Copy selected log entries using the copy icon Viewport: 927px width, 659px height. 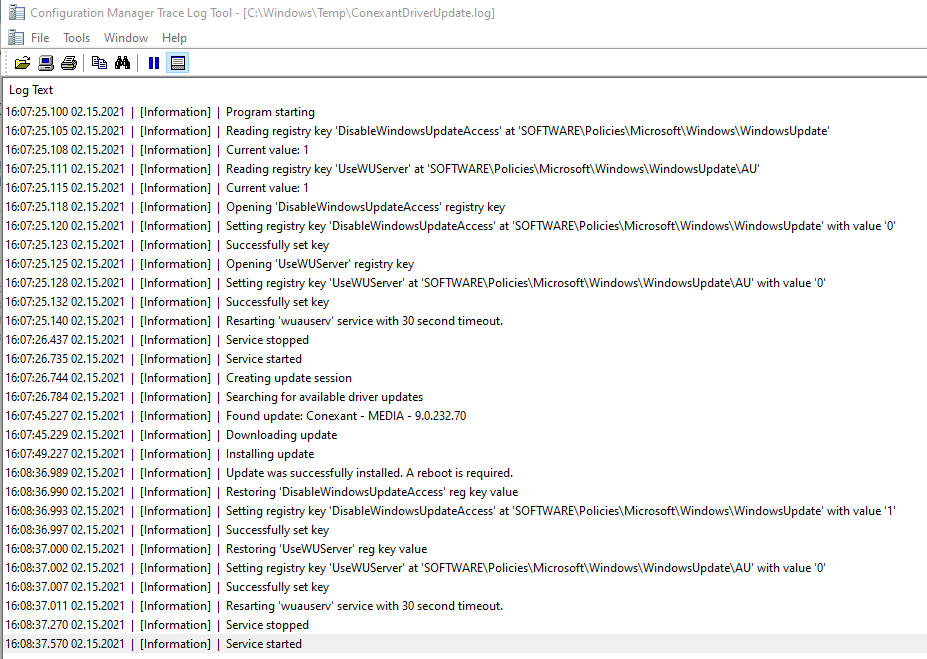(x=99, y=62)
